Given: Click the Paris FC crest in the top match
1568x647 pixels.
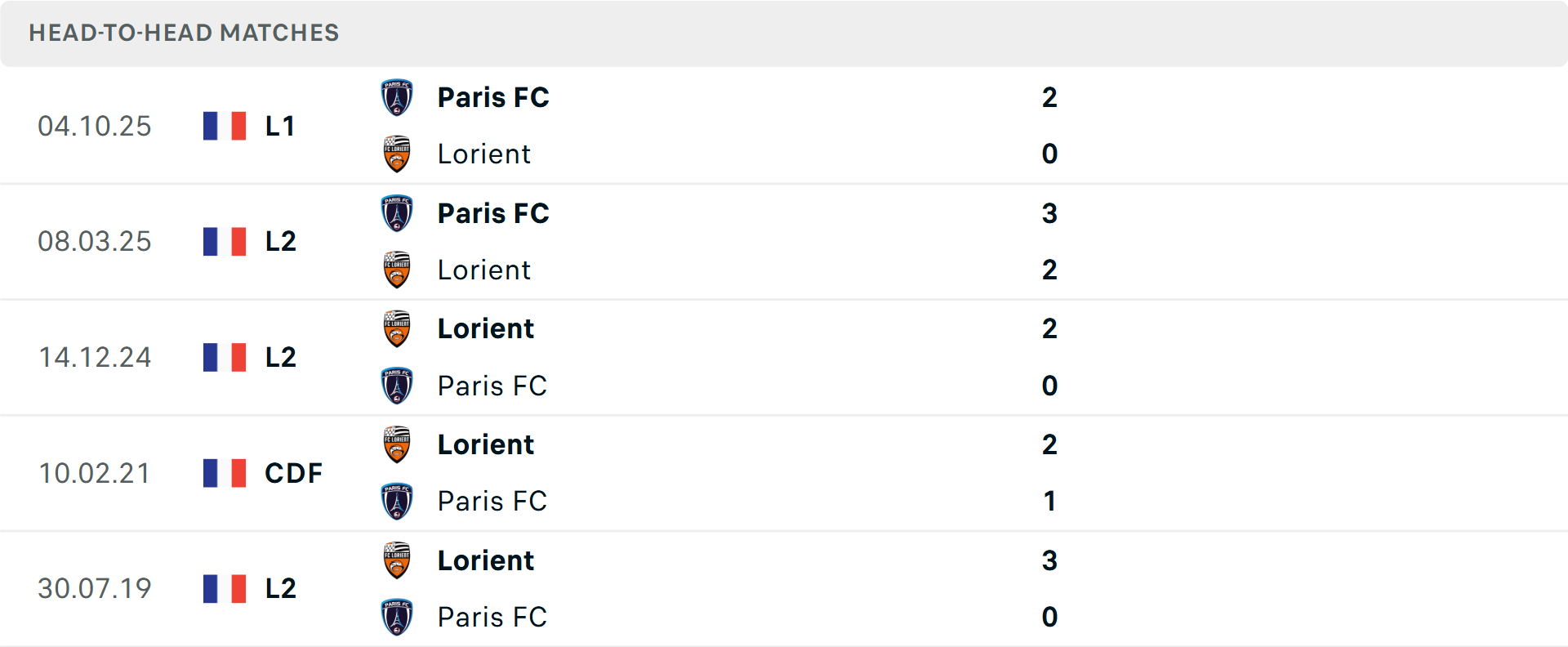Looking at the screenshot, I should [x=398, y=96].
